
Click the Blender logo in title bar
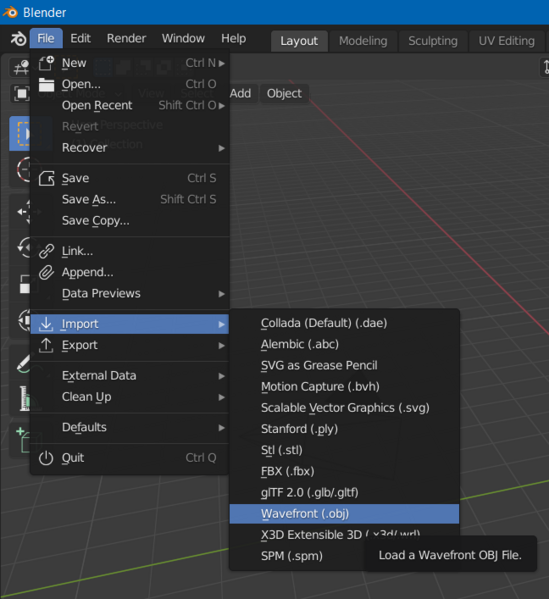pyautogui.click(x=10, y=12)
